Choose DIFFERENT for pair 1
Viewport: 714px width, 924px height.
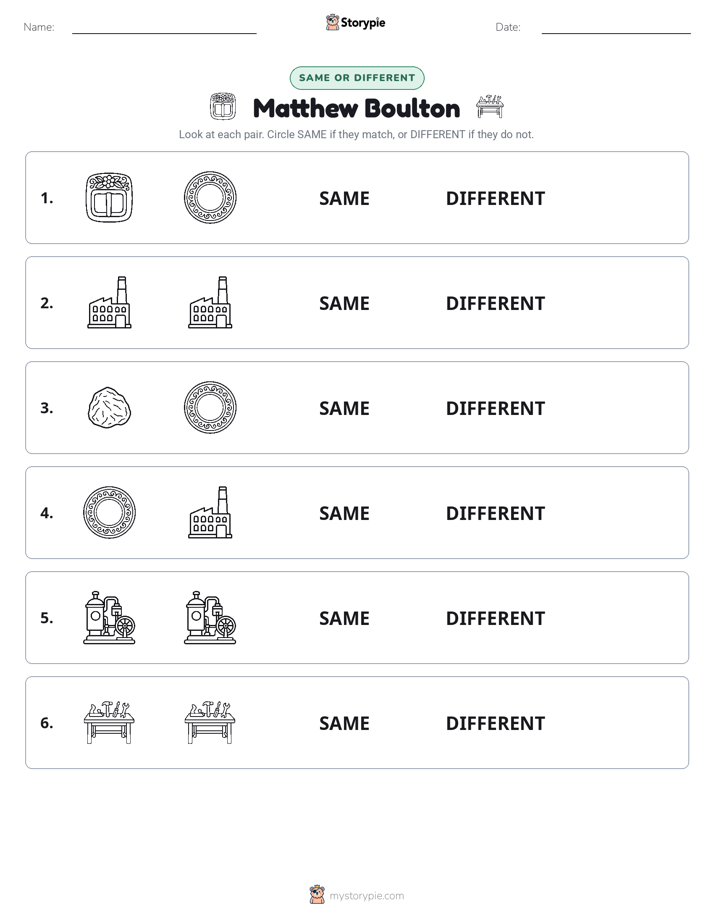(x=495, y=199)
